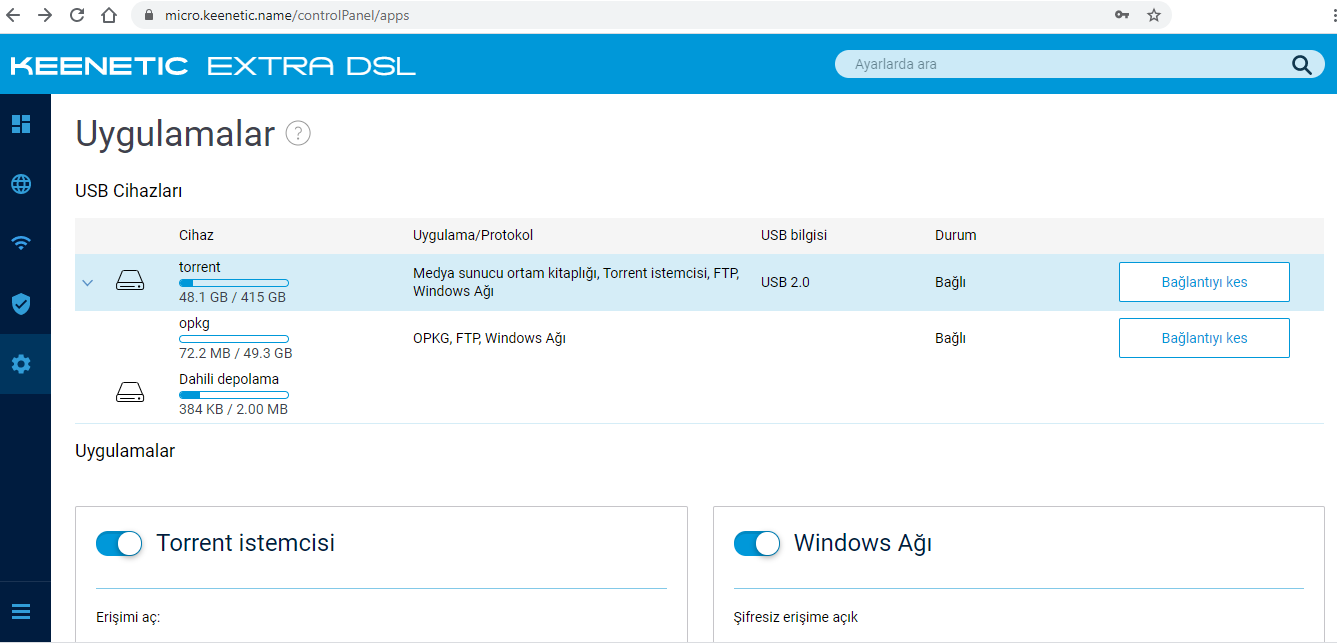Click the torrent USB drive icon
Viewport: 1337px width, 643px height.
130,281
